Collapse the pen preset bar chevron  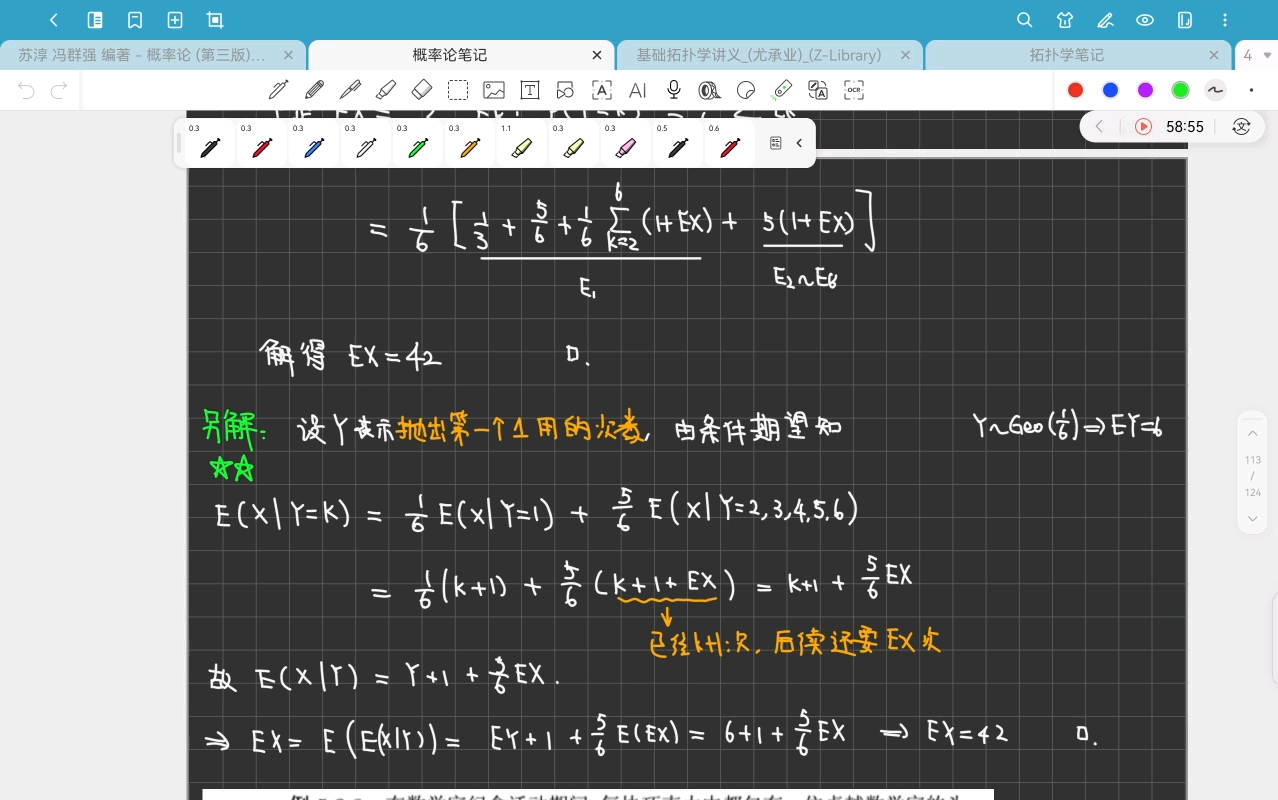tap(799, 143)
